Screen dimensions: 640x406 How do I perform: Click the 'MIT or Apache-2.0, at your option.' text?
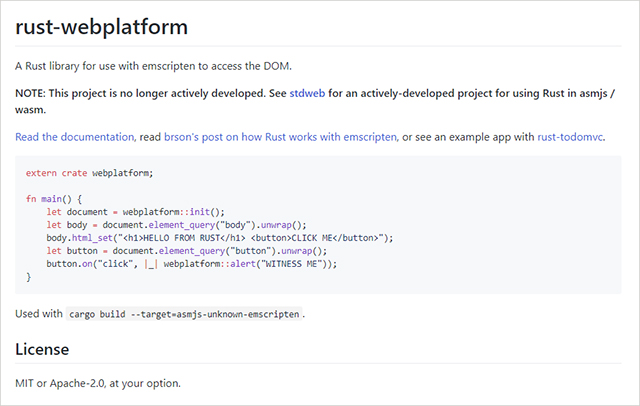click(98, 384)
